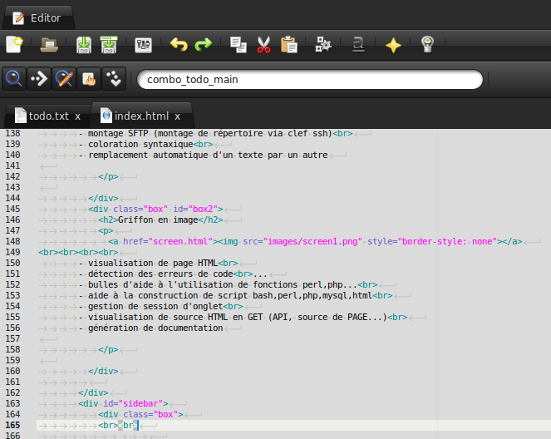
Task: Paste from clipboard icon
Action: (x=289, y=45)
